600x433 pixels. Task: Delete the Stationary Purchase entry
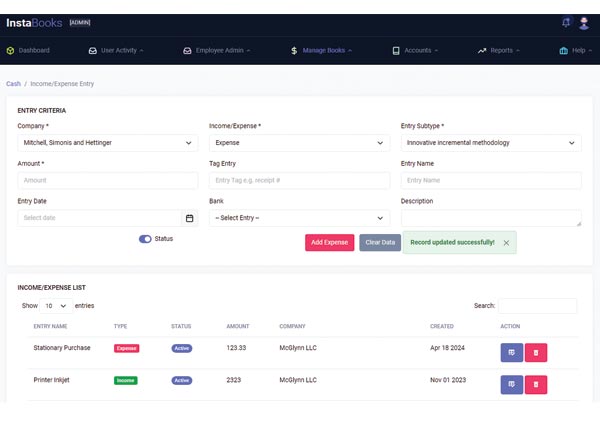pos(536,352)
